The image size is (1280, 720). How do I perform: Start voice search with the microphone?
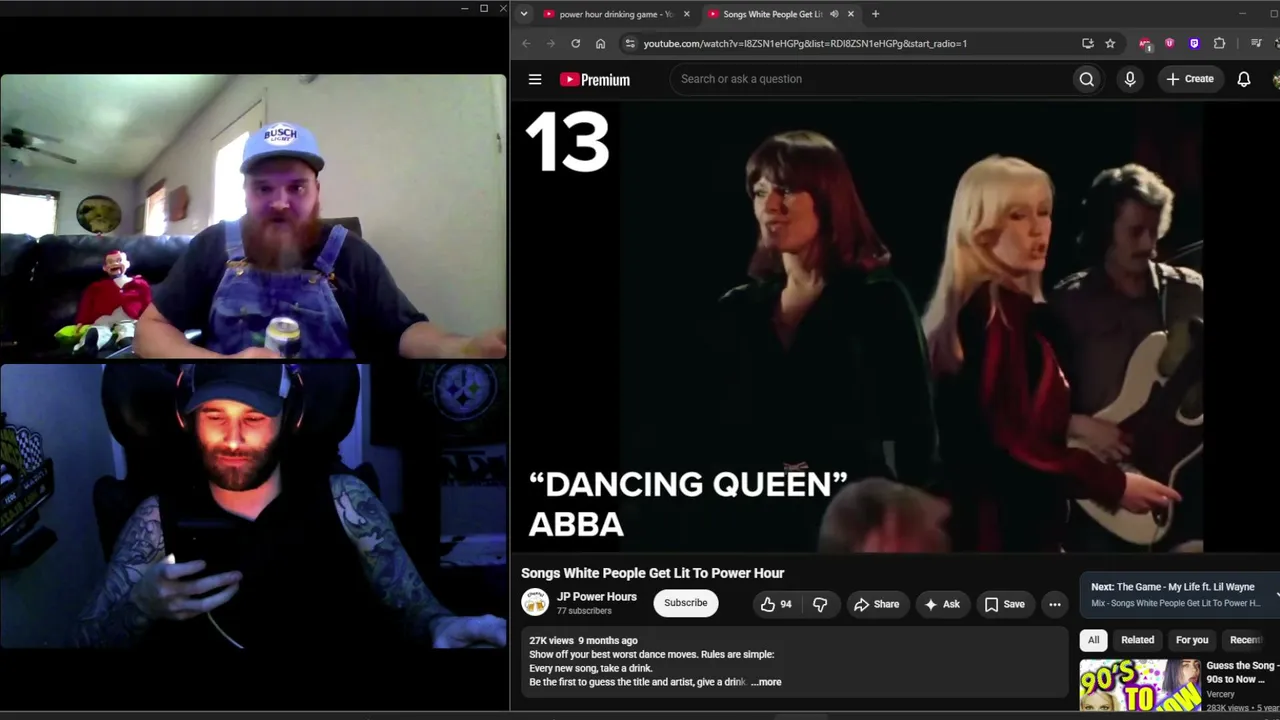pos(1130,79)
